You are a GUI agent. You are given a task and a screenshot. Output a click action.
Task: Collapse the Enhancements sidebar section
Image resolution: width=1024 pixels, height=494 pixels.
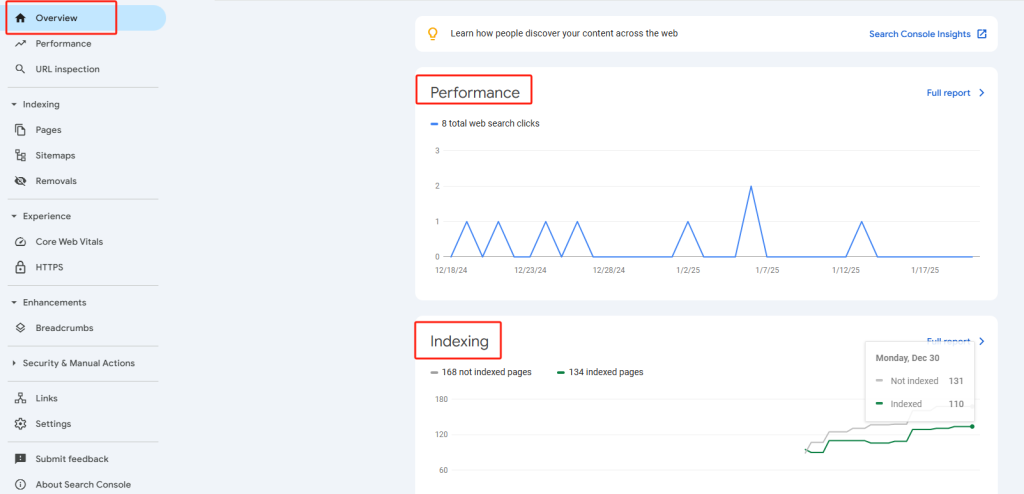coord(14,302)
